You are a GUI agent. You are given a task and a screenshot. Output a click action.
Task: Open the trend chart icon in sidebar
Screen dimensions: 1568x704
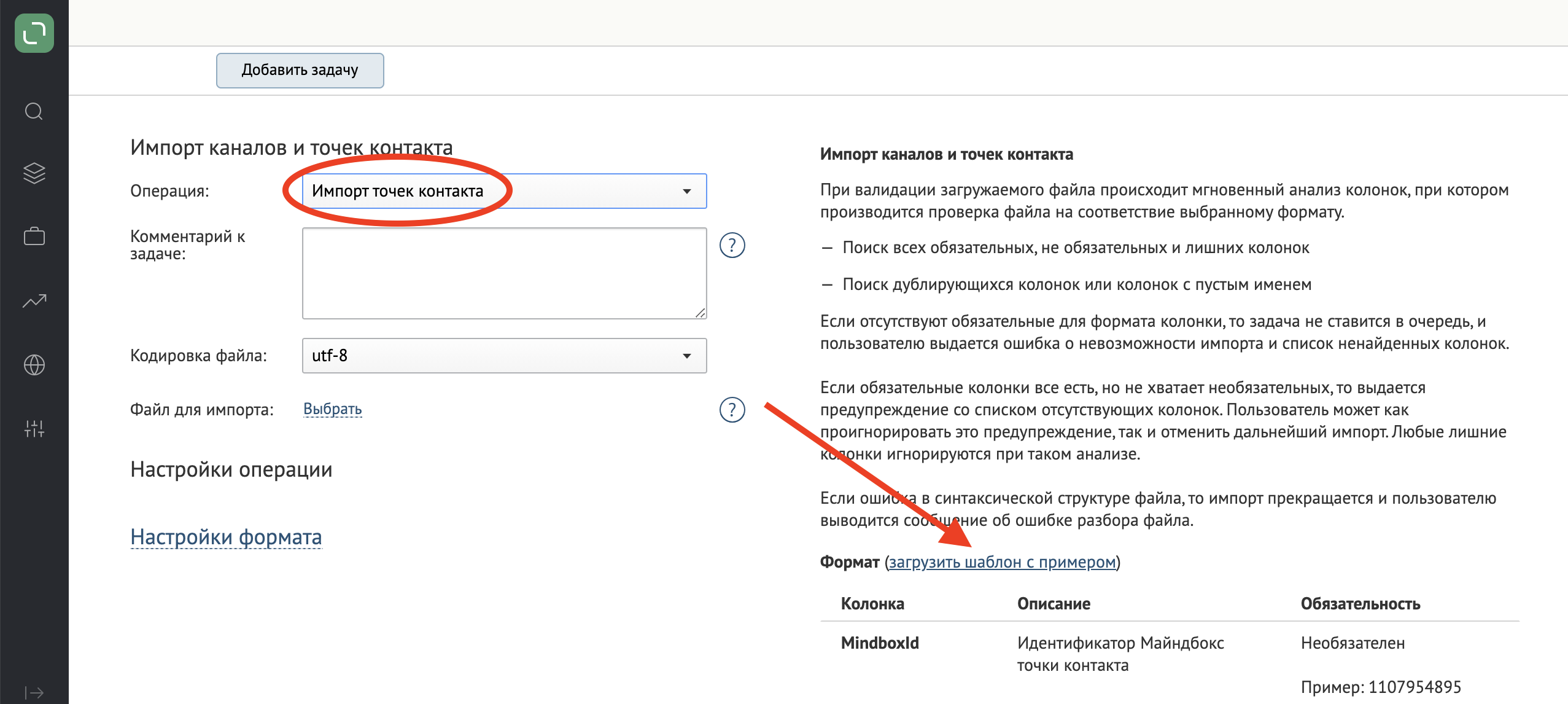[x=34, y=301]
